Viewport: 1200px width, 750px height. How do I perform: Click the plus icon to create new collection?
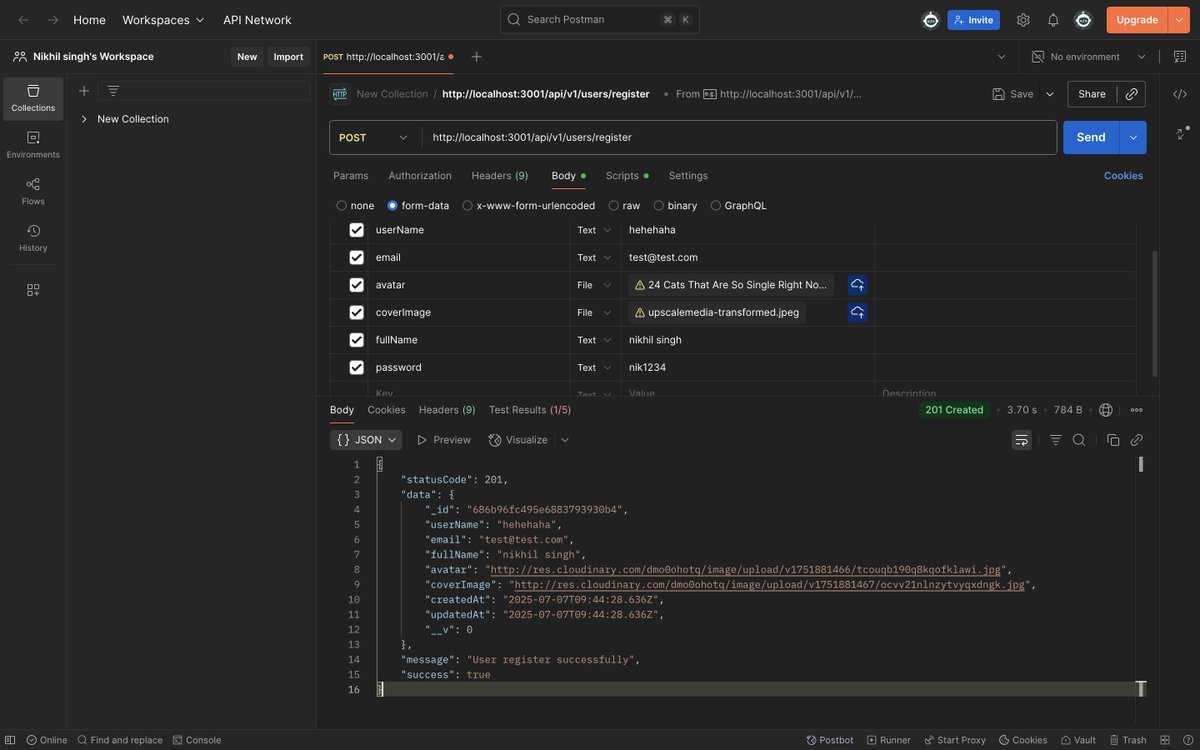84,91
